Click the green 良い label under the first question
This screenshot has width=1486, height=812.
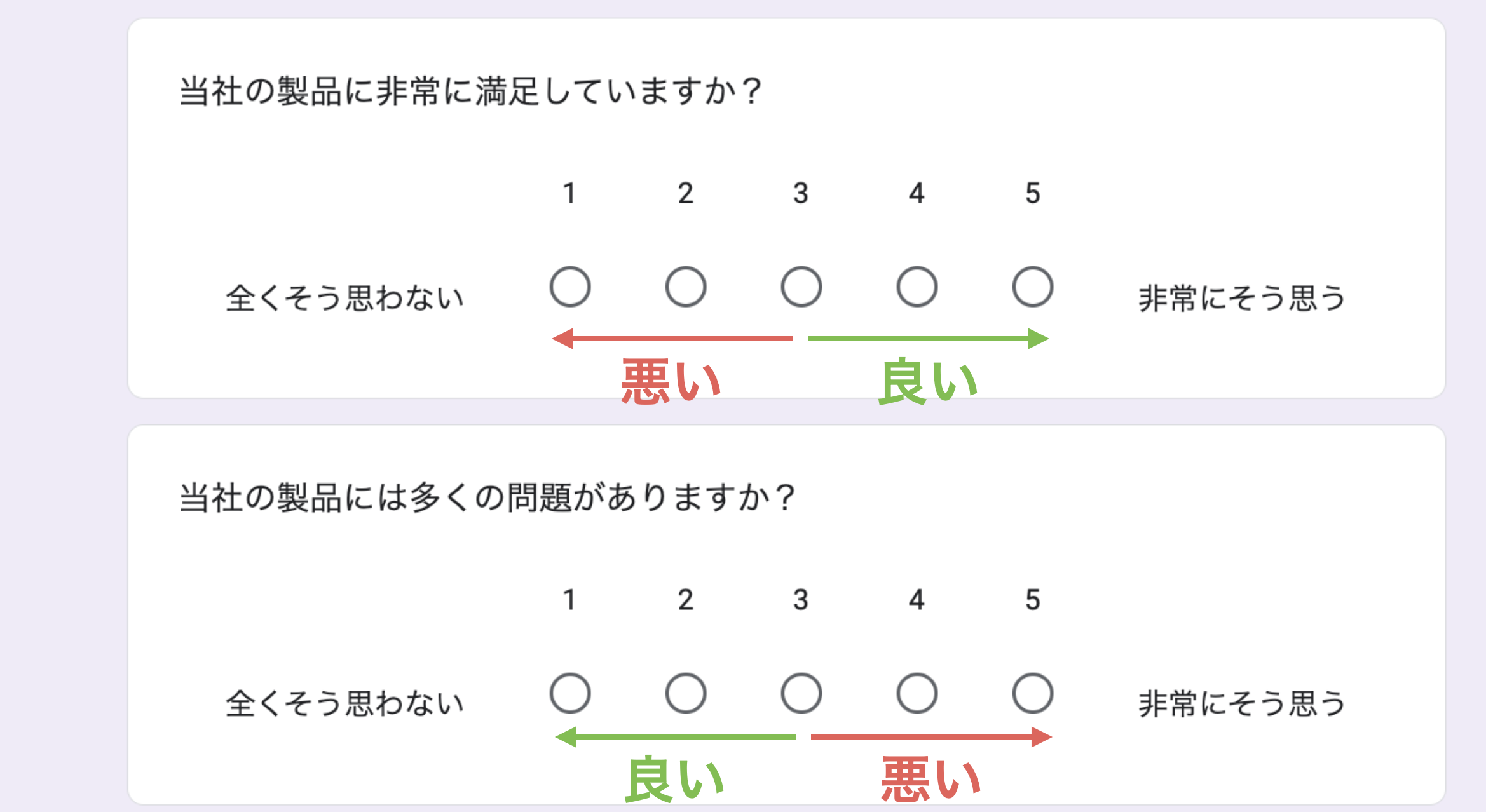pyautogui.click(x=928, y=381)
